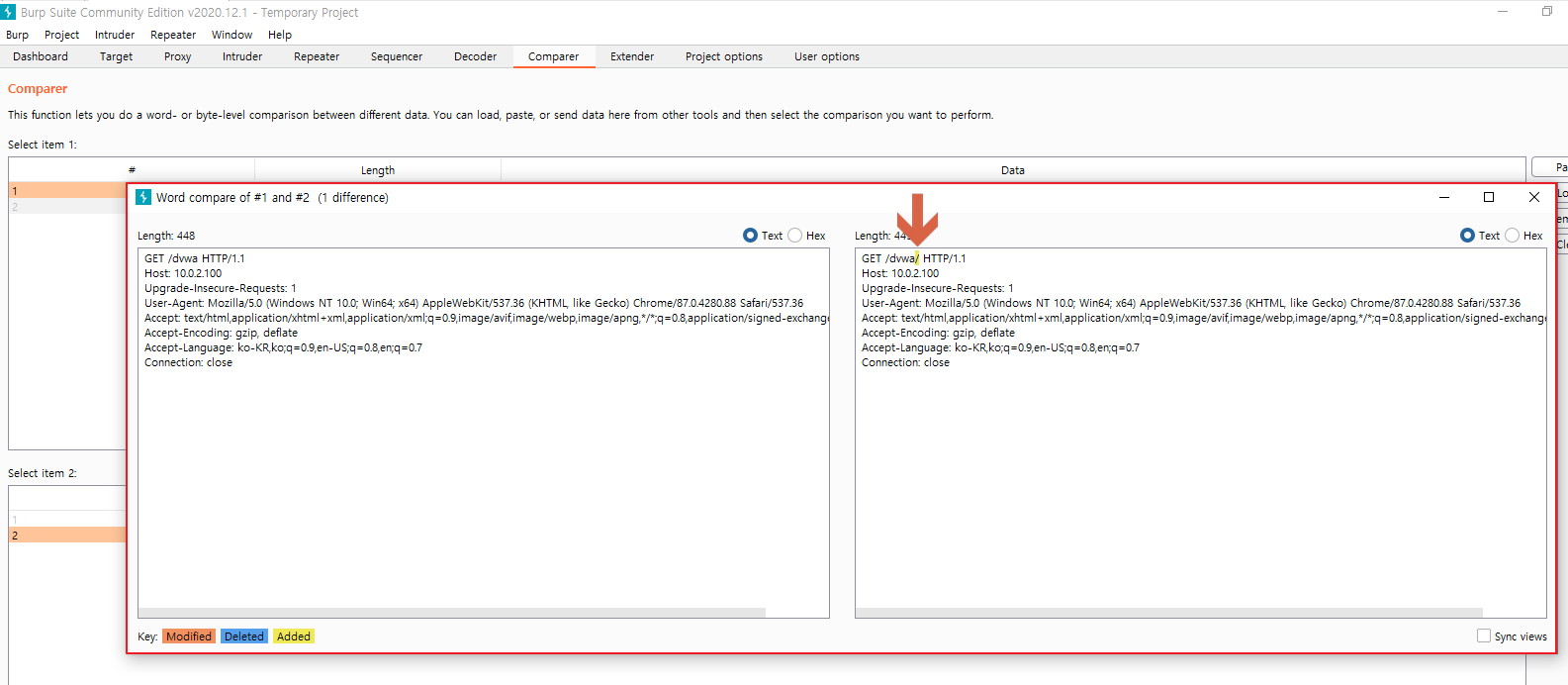Click the Deleted color key swatch
The height and width of the screenshot is (685, 1568).
click(x=244, y=636)
